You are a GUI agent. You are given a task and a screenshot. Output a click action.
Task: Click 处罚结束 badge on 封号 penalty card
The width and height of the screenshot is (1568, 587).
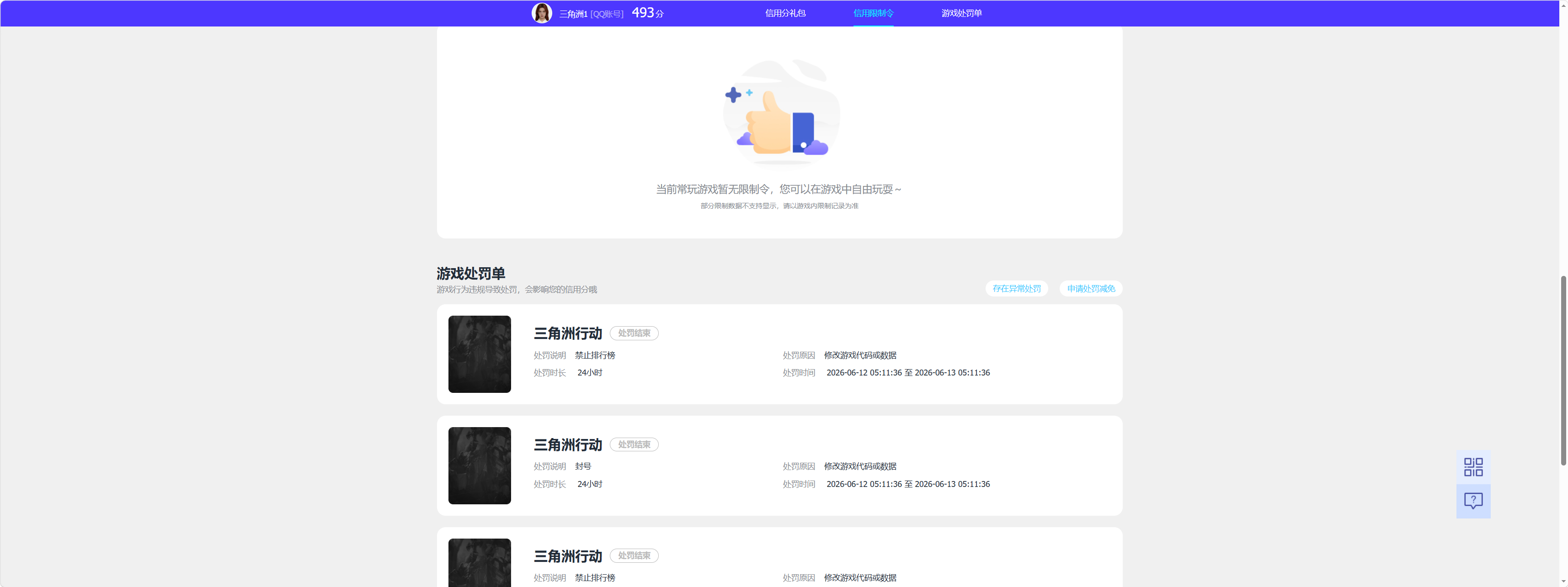(634, 444)
